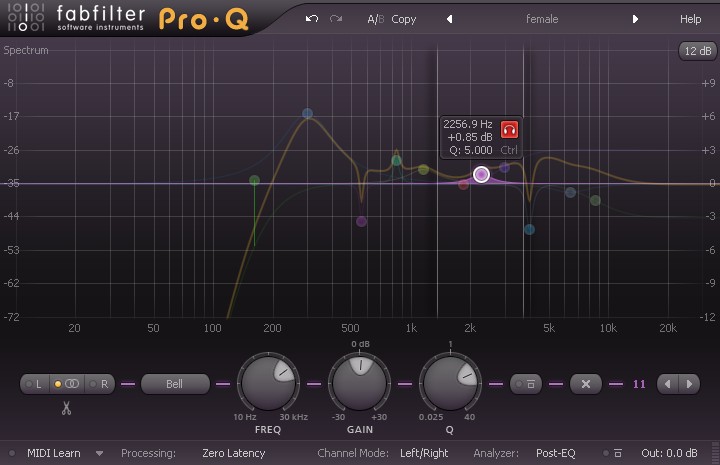The width and height of the screenshot is (720, 465).
Task: Toggle band bypass button
Action: 526,384
